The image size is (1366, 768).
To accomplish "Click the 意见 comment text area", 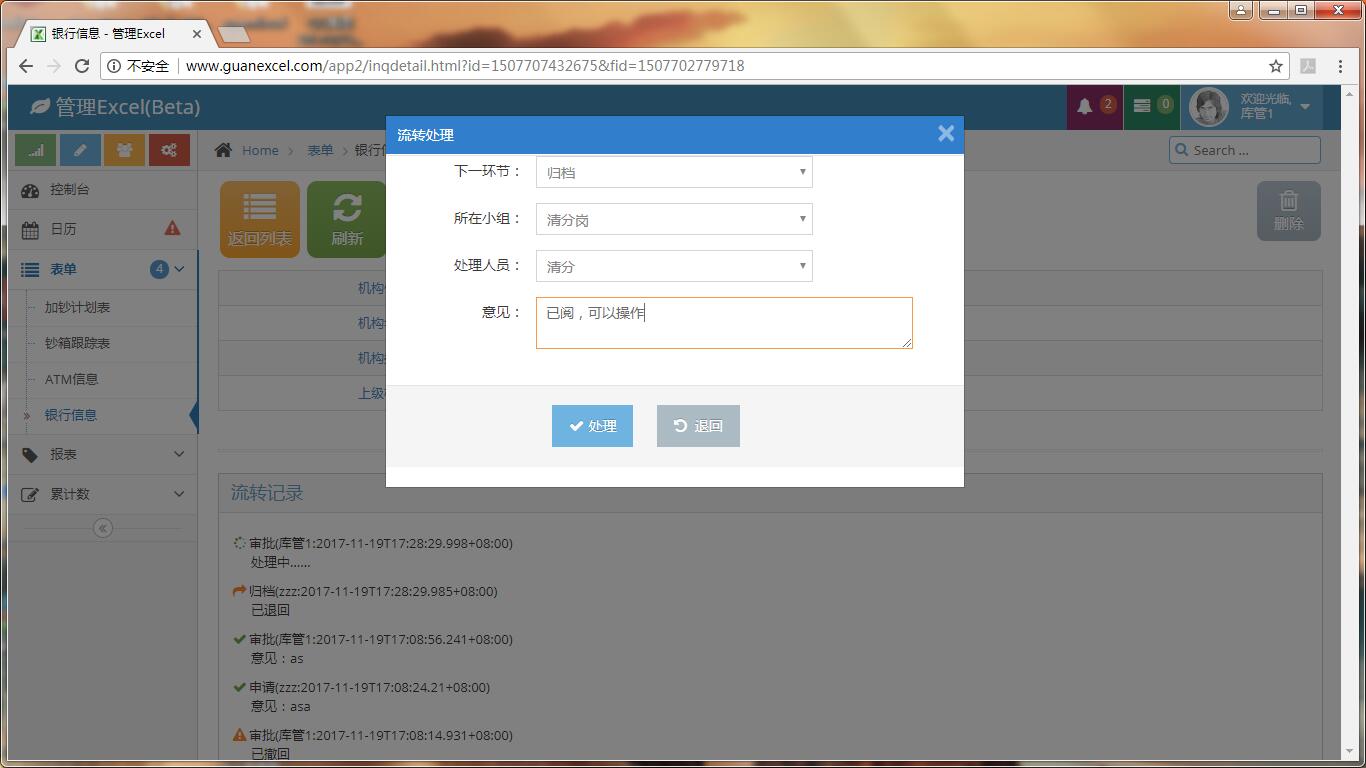I will [x=724, y=323].
